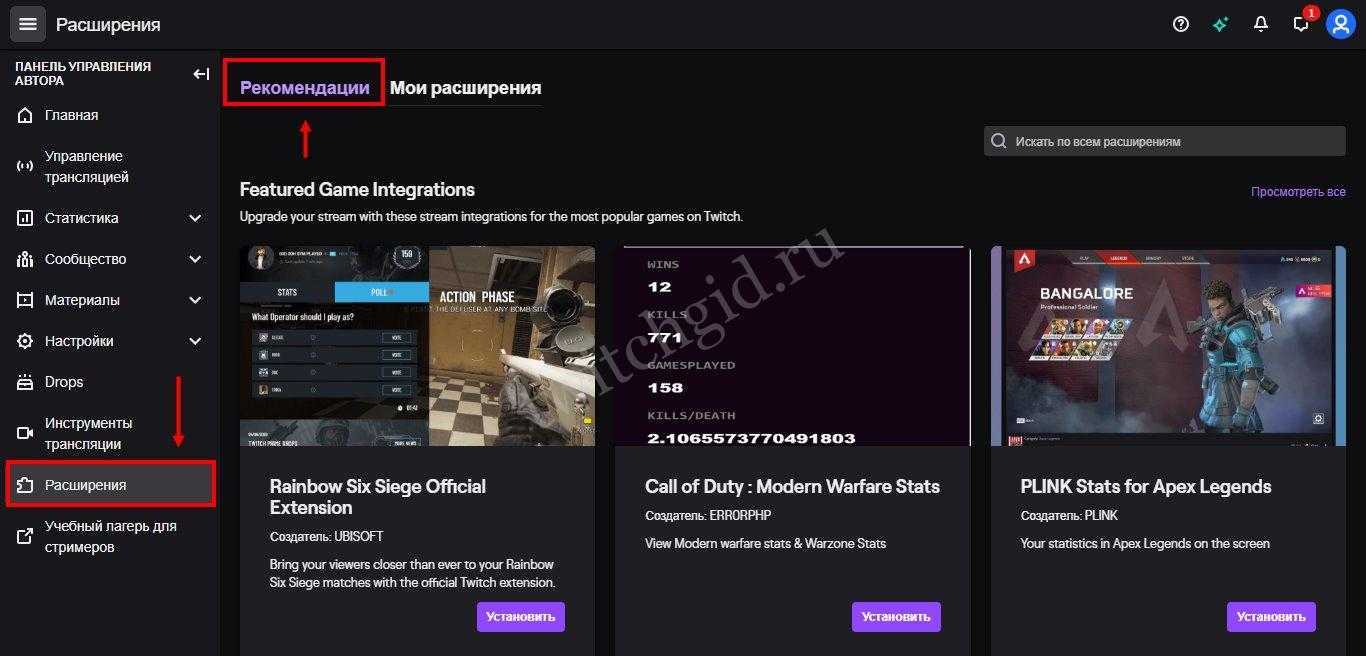Click the Call of Duty : Modern Warfare Stats title
1366x656 pixels.
pyautogui.click(x=792, y=487)
